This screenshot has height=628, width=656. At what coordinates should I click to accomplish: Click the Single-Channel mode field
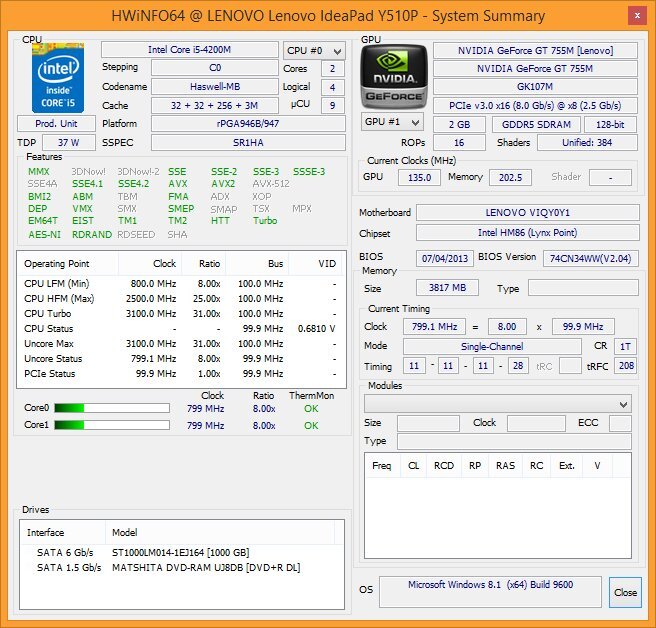pos(492,346)
